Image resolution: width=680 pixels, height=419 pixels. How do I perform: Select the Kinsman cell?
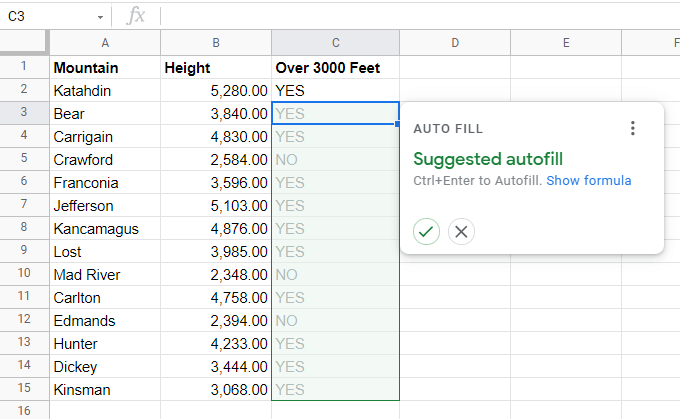click(x=105, y=390)
